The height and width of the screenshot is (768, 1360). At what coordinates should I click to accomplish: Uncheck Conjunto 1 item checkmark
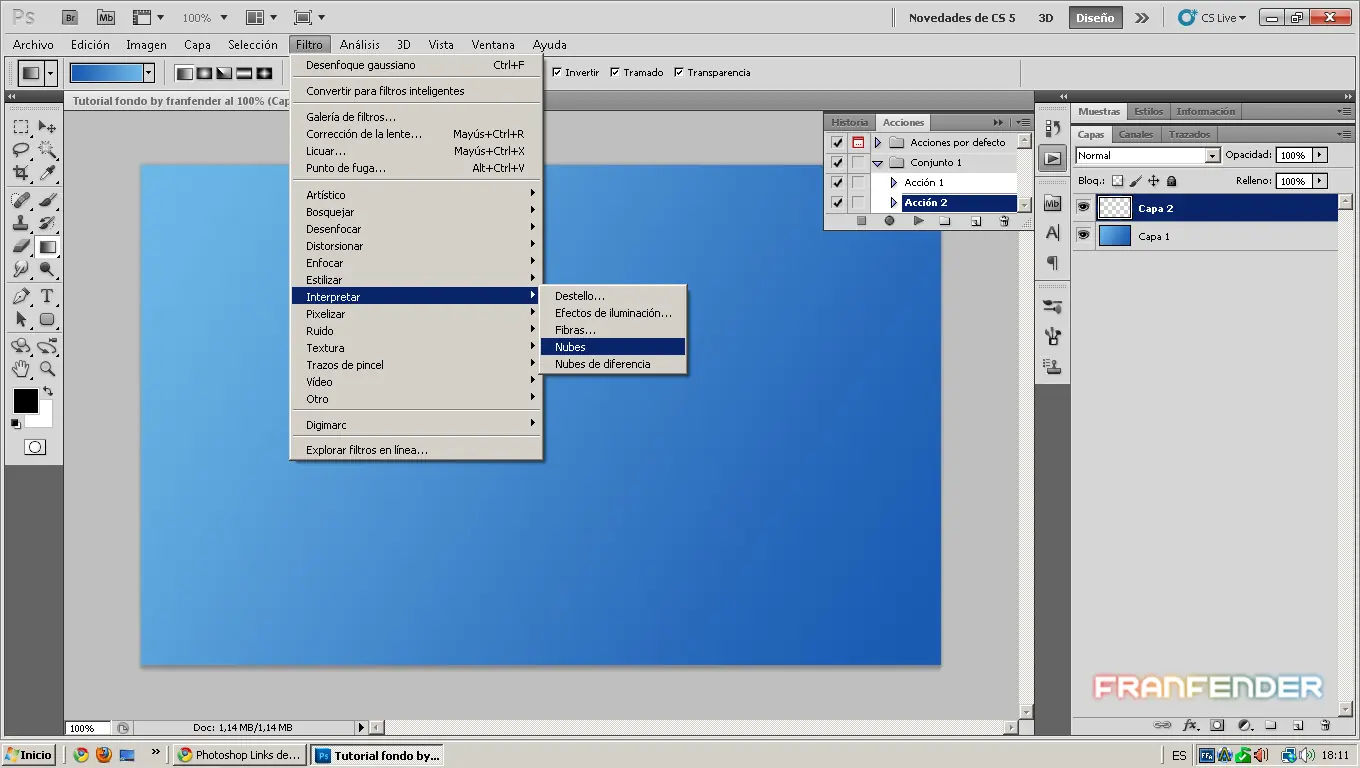click(x=837, y=162)
